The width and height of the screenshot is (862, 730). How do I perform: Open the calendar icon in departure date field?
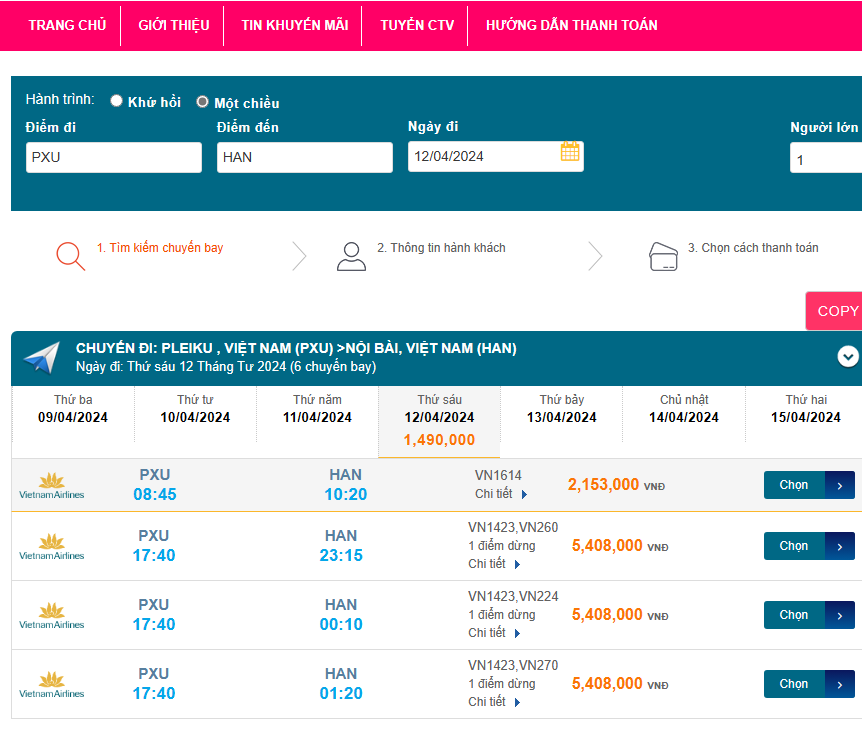pos(570,152)
